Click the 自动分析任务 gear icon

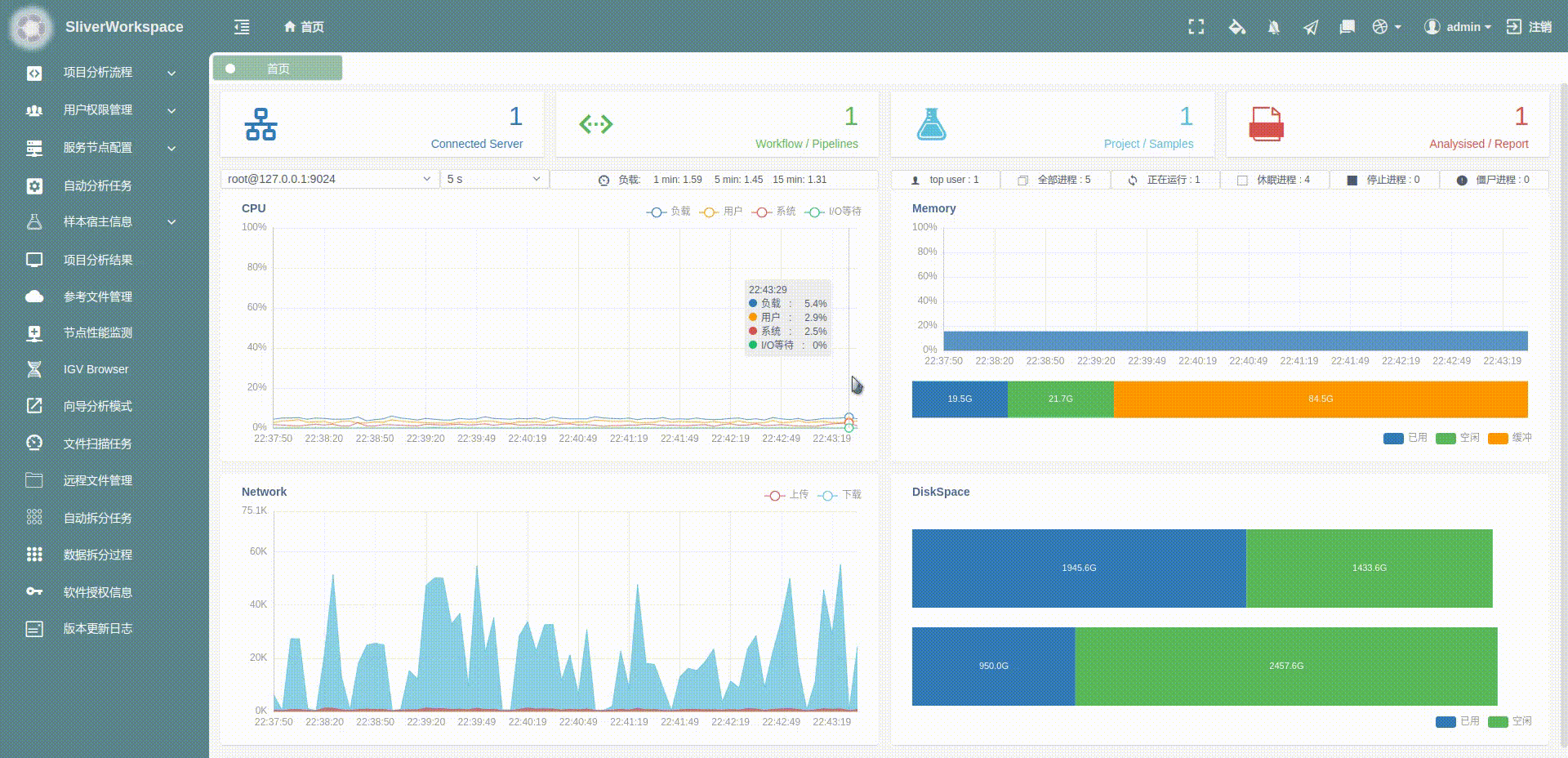click(x=34, y=186)
